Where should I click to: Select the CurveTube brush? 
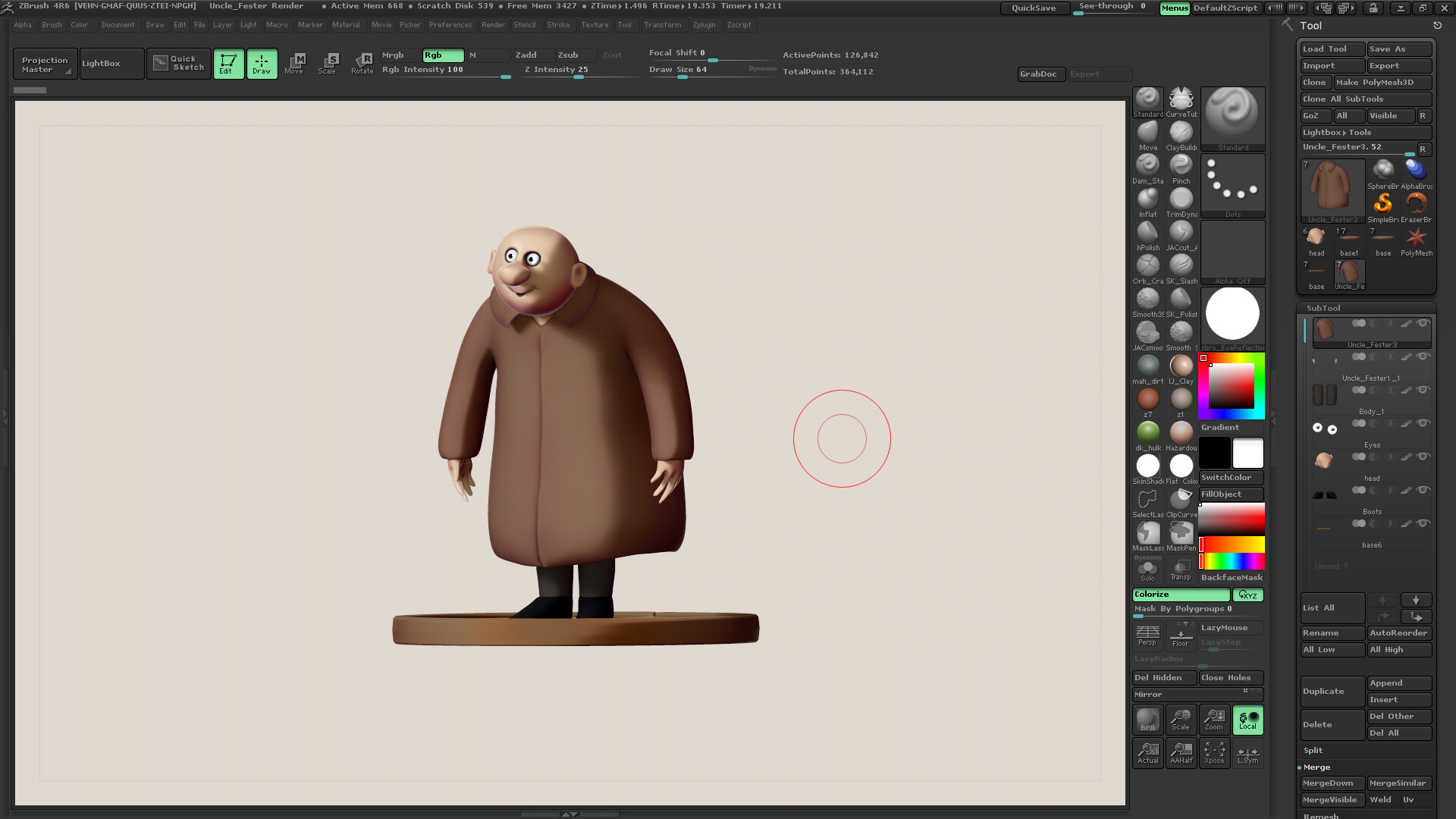tap(1181, 102)
